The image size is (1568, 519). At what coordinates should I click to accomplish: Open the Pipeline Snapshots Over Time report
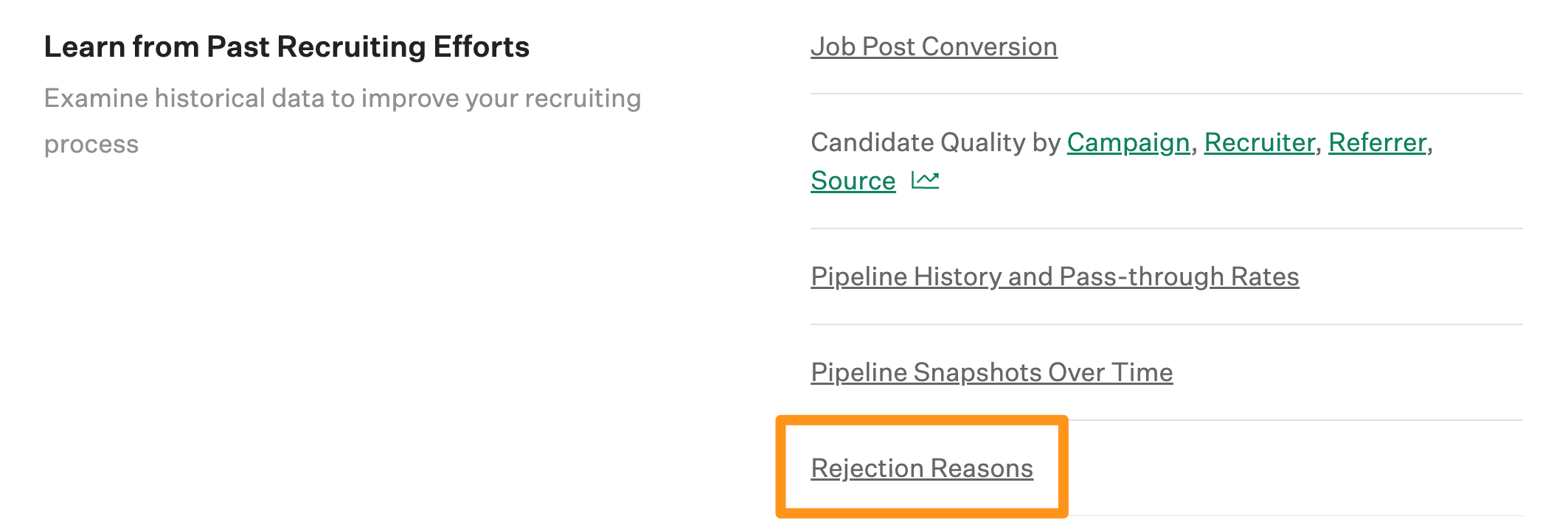992,373
